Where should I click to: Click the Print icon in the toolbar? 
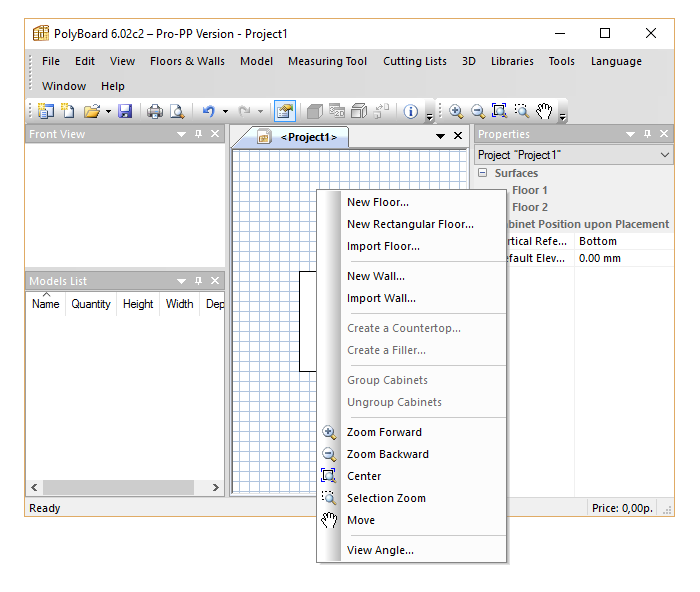point(155,112)
